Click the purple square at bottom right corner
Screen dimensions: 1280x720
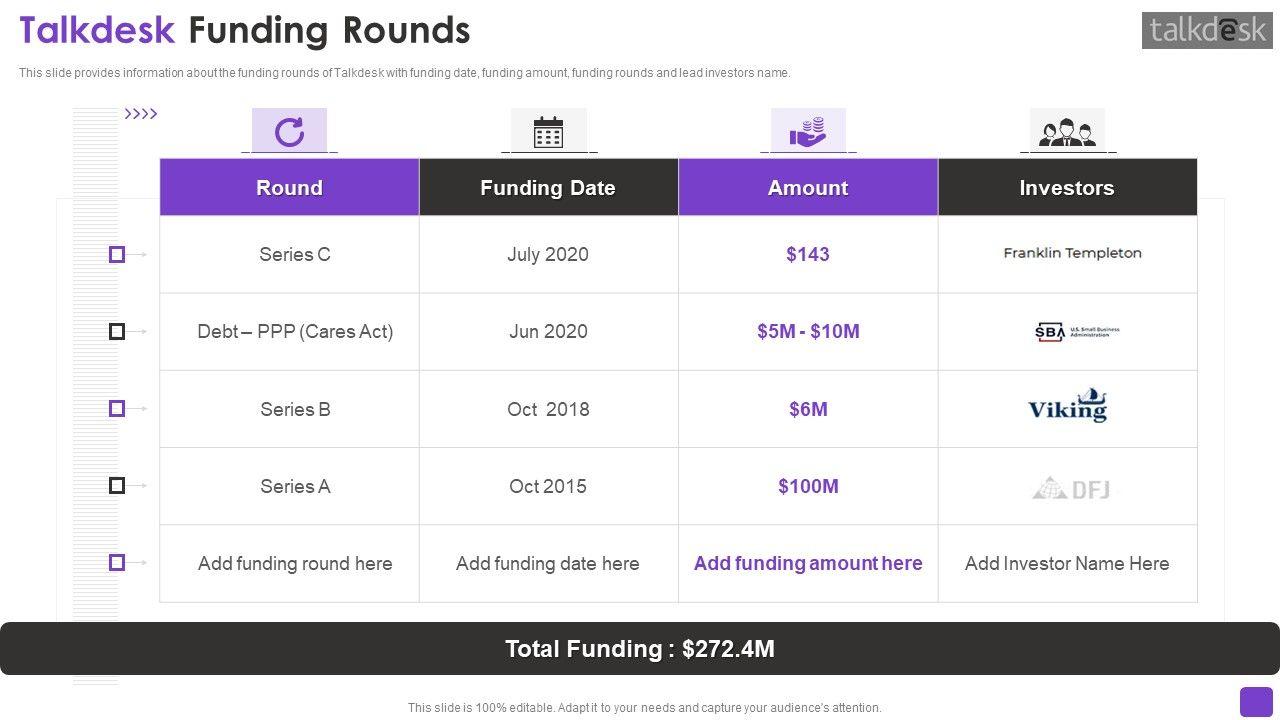coord(1256,702)
